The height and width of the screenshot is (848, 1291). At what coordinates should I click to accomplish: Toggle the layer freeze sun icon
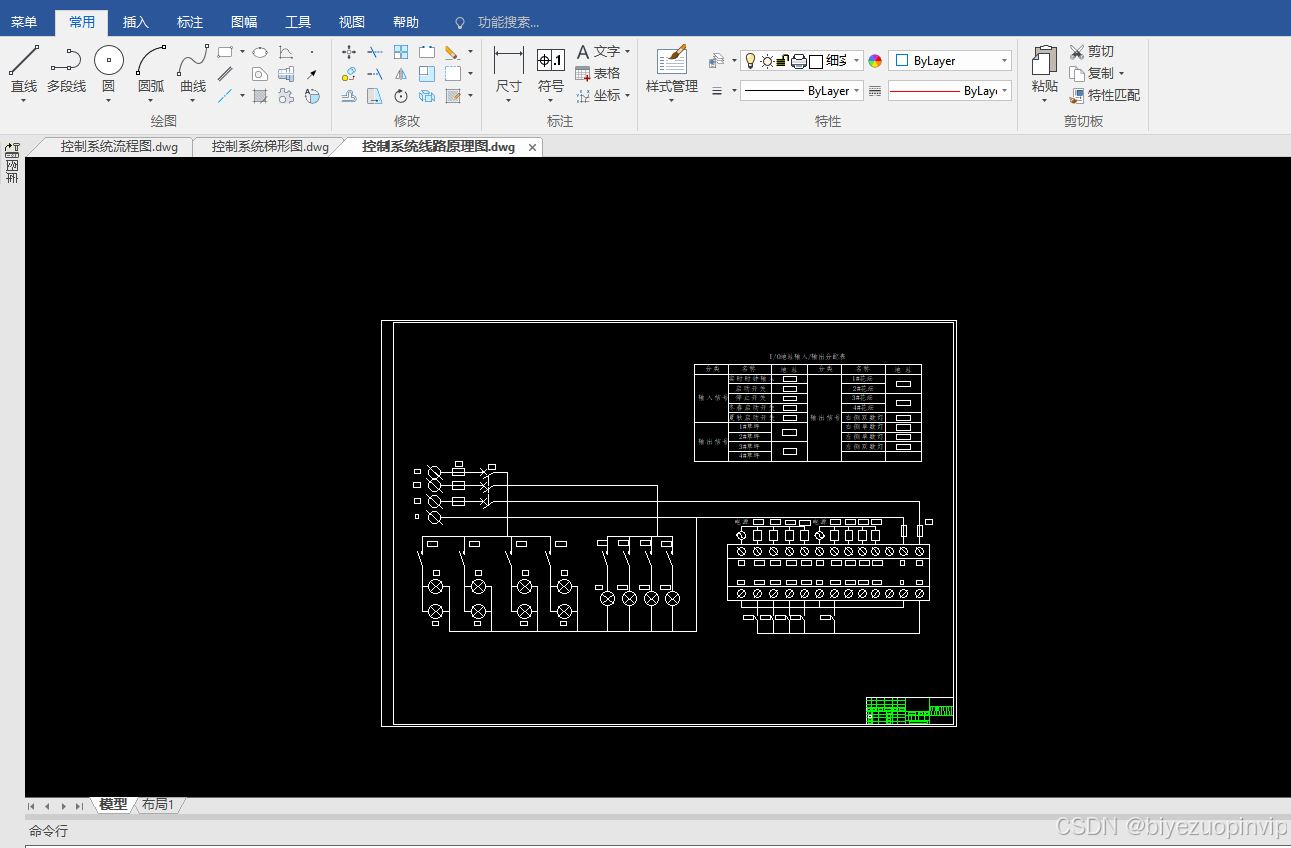tap(767, 61)
